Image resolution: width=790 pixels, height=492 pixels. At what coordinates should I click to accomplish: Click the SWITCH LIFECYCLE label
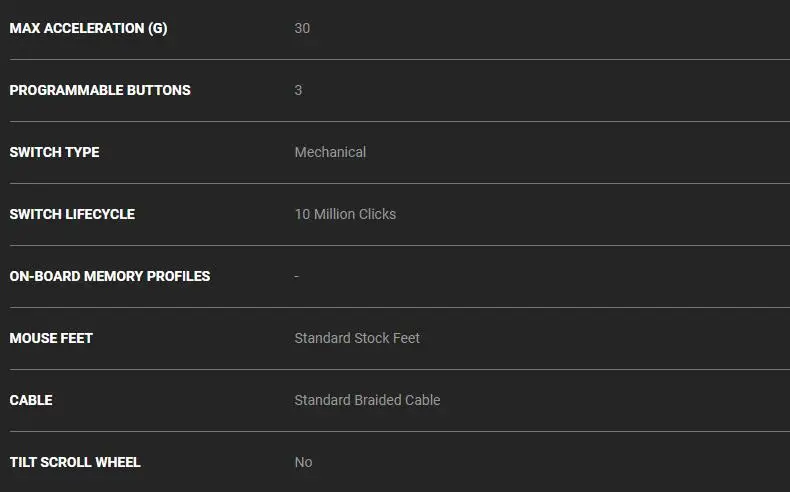[x=72, y=214]
